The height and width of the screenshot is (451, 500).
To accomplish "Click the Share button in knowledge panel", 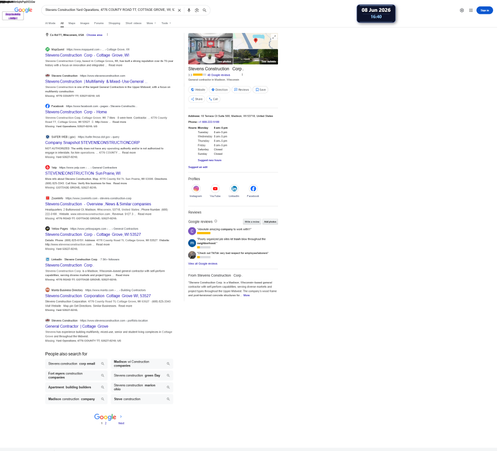I will click(197, 99).
